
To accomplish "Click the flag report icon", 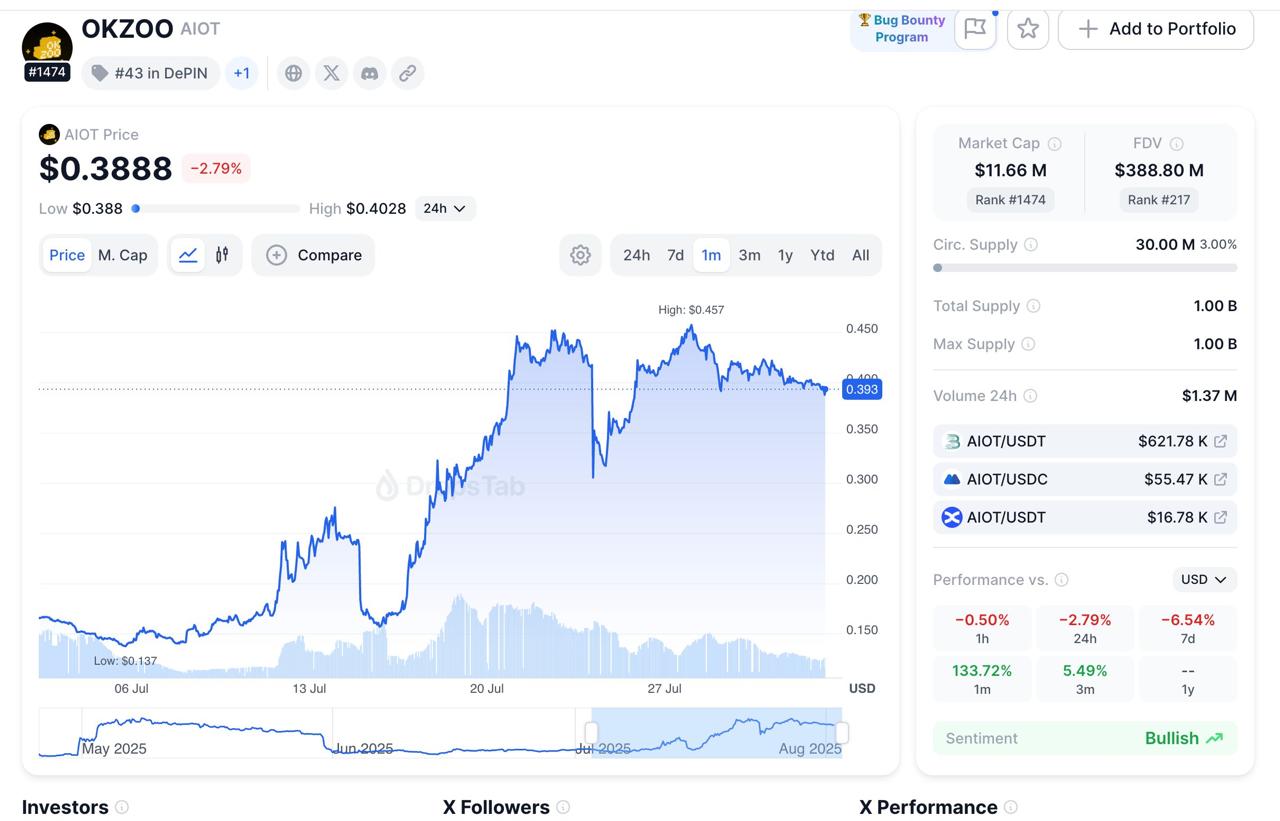I will coord(975,29).
